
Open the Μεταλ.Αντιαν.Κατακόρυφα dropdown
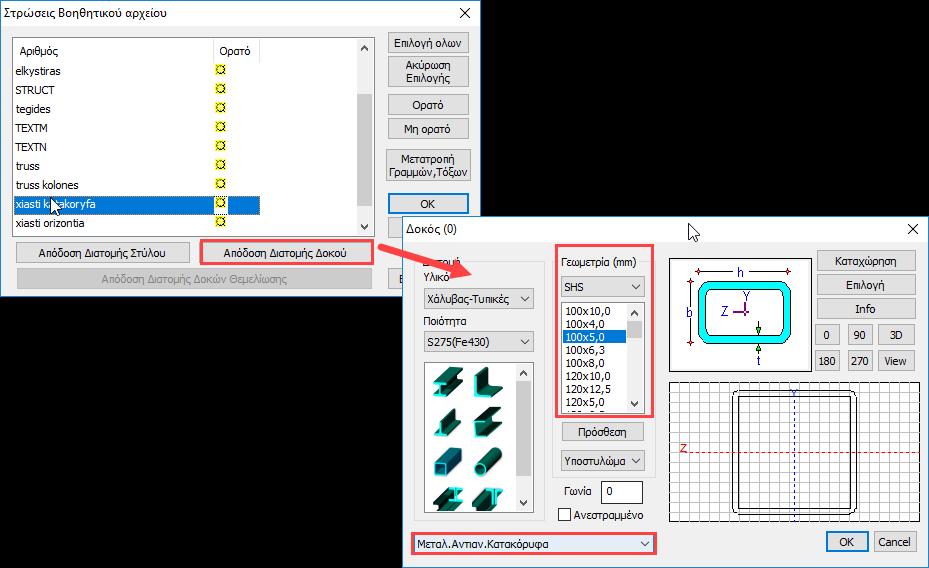click(x=533, y=544)
